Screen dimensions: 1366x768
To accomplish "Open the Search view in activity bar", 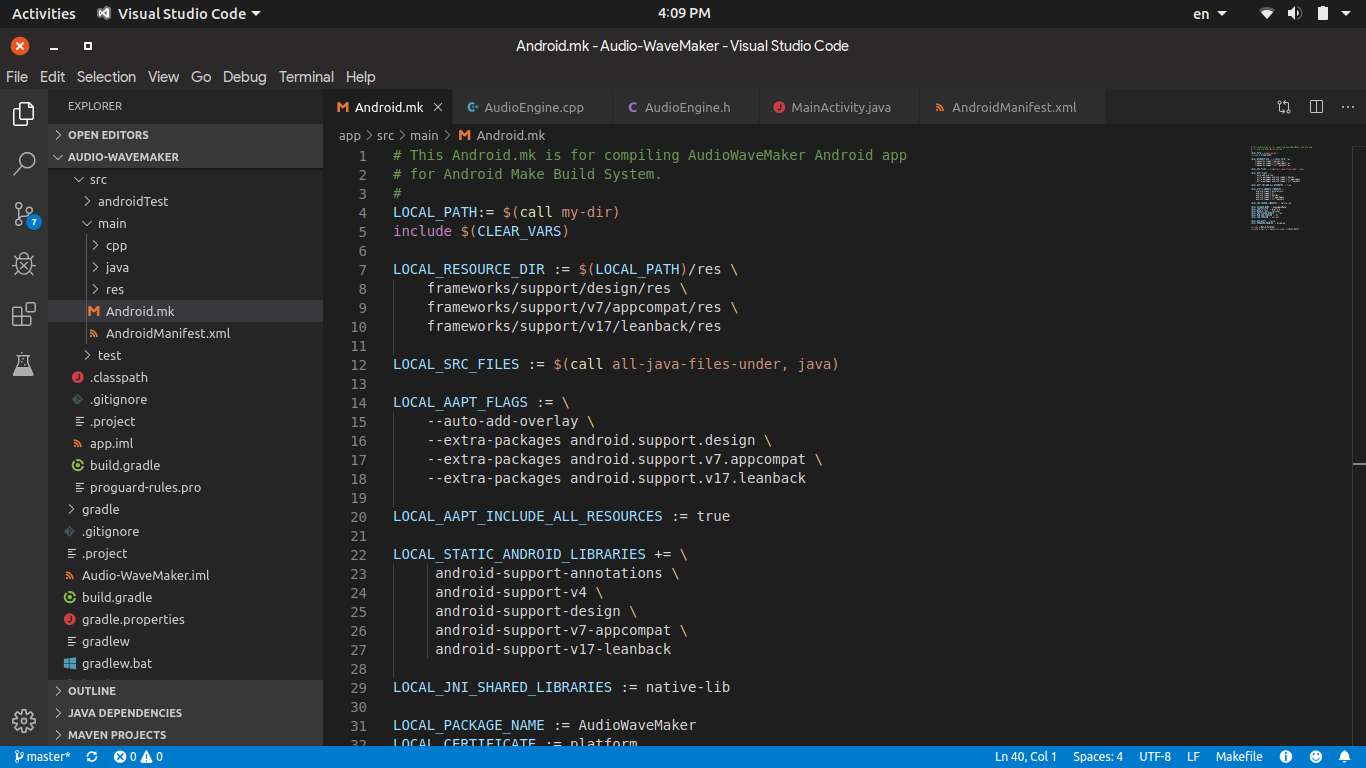I will tap(24, 164).
